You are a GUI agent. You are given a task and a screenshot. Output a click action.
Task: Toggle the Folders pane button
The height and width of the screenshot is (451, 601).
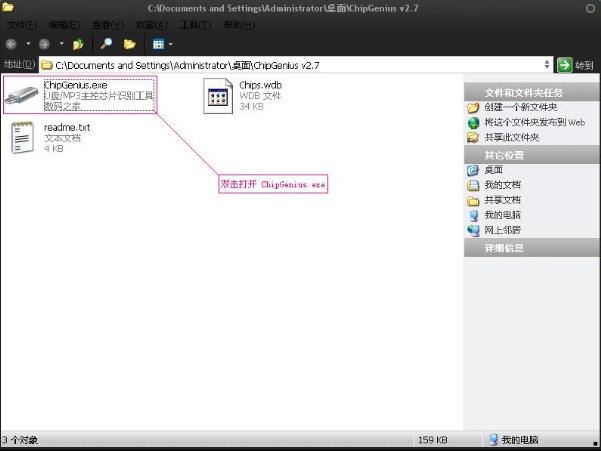(x=130, y=44)
